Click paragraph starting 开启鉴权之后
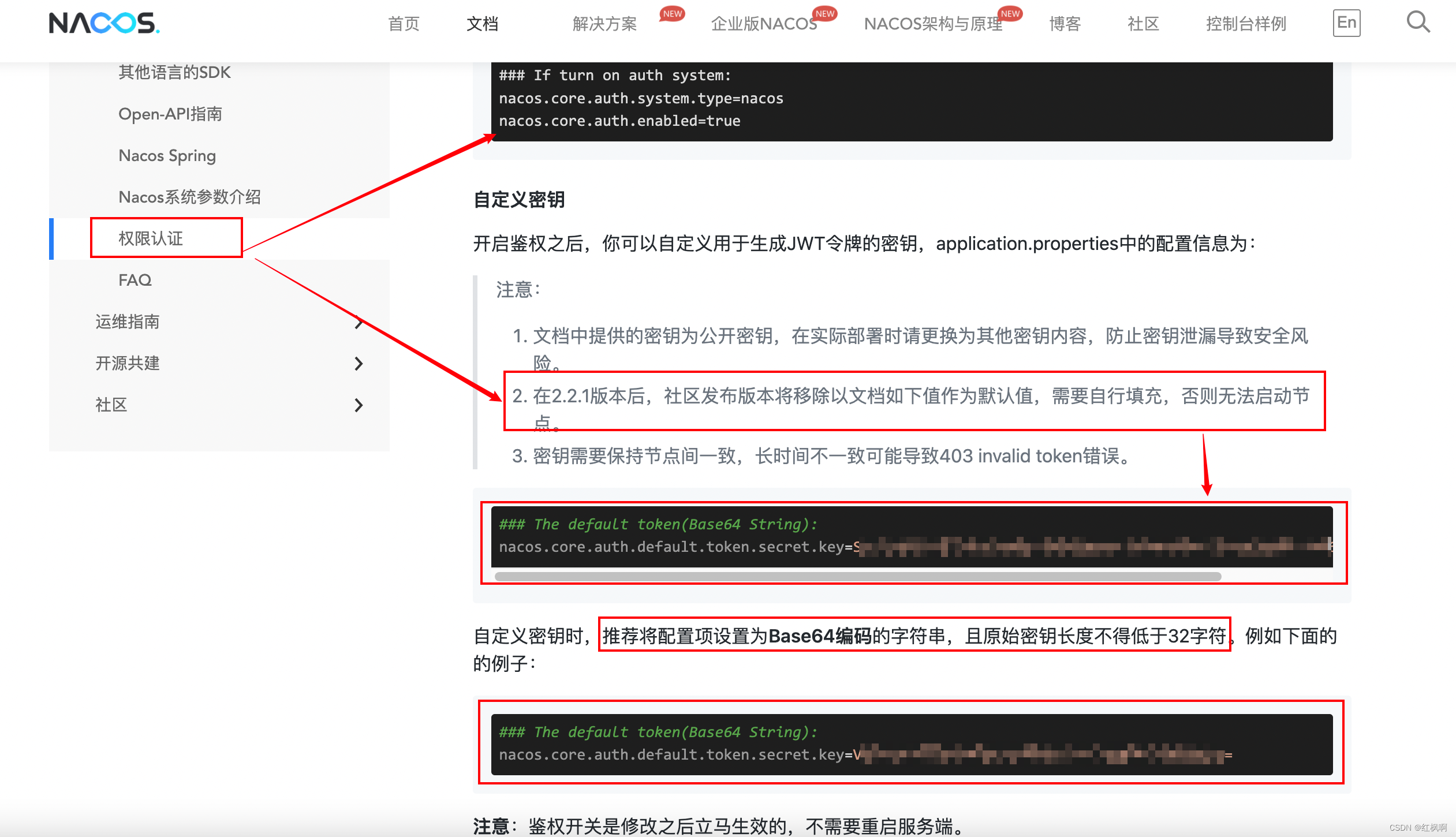Image resolution: width=1456 pixels, height=837 pixels. click(x=864, y=244)
